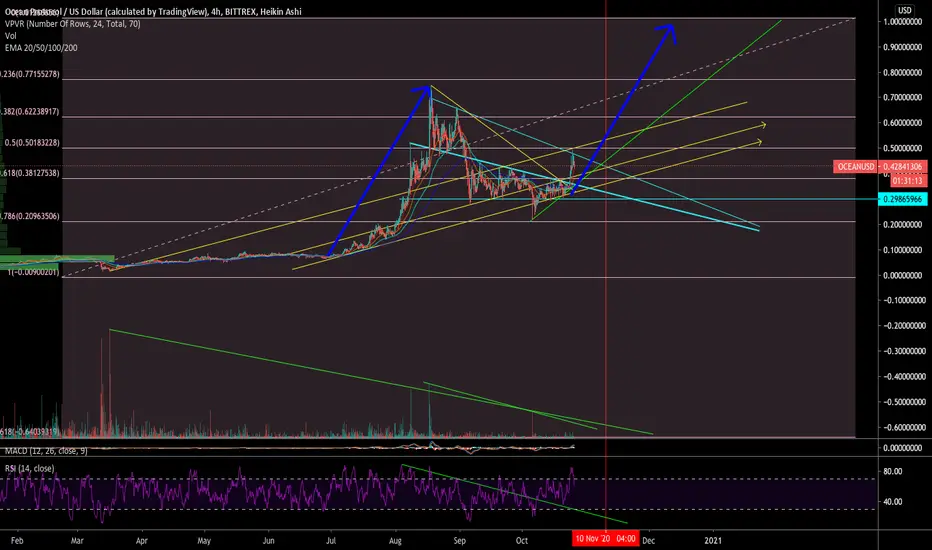Select the EMA 20/50/100/200 indicator legend
Viewport: 932px width, 550px height.
(x=41, y=48)
